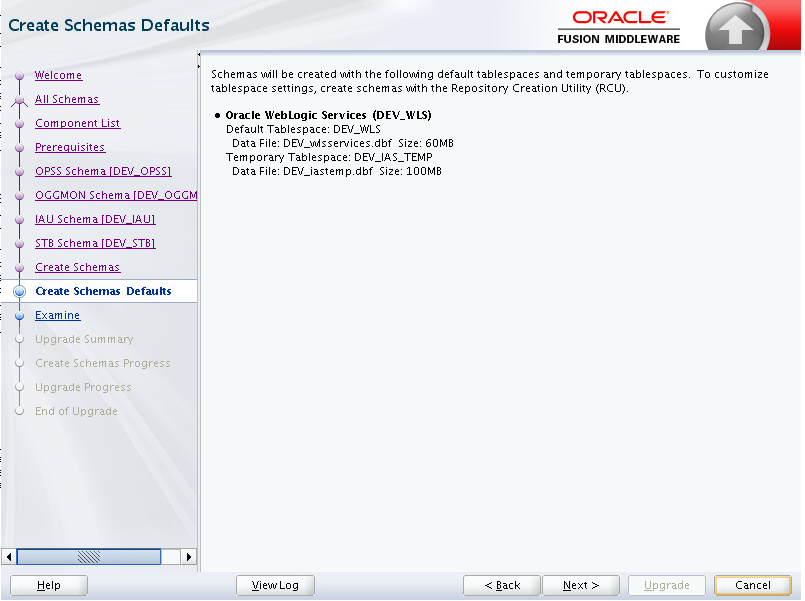The height and width of the screenshot is (601, 805).
Task: Click the Component List step bullet icon
Action: pos(20,124)
